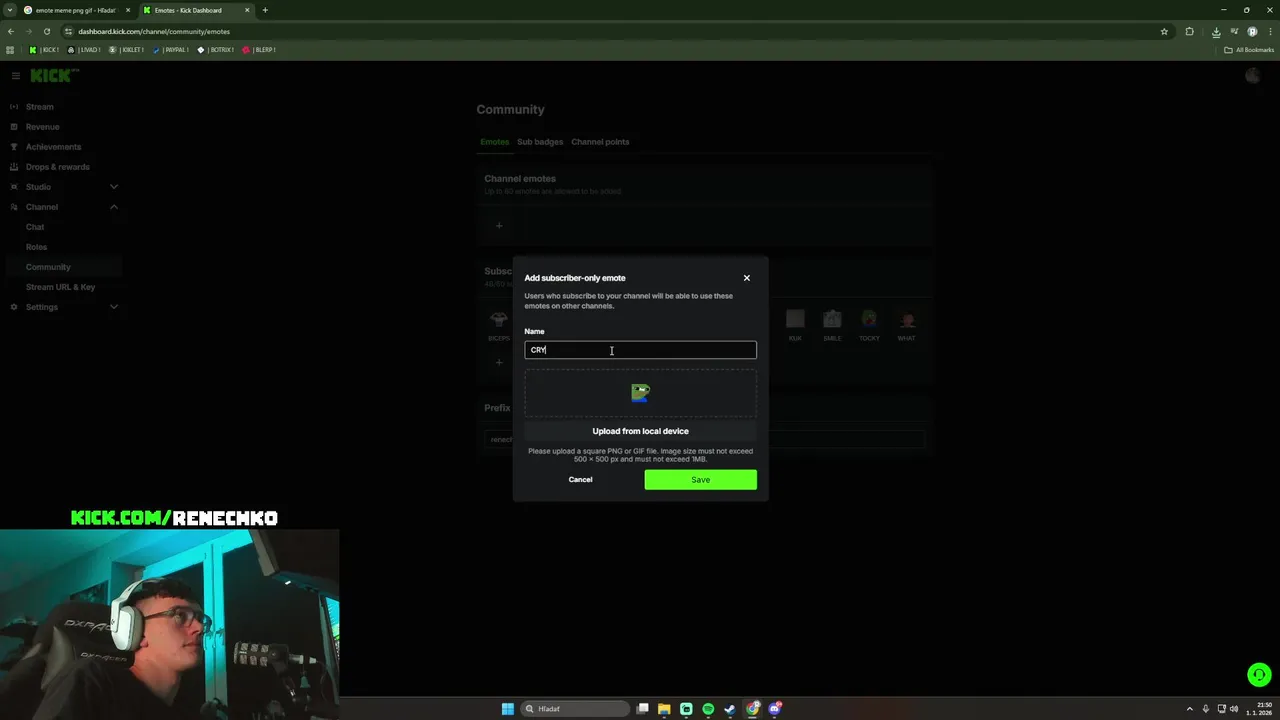Close the Emotes - Kick Dashboard tab
Image resolution: width=1280 pixels, height=720 pixels.
tap(247, 10)
